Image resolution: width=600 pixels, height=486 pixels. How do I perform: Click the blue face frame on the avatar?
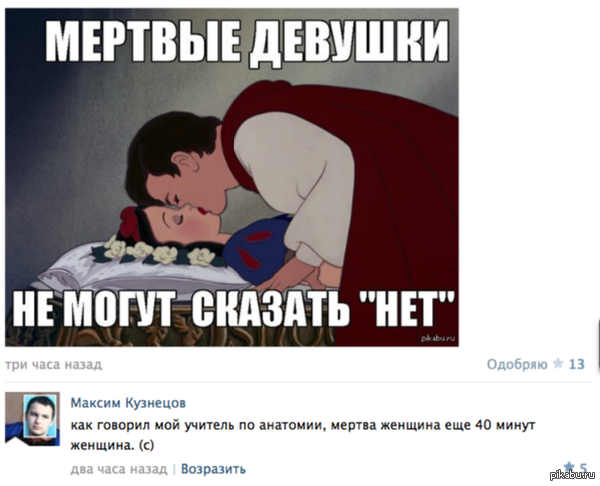[40, 416]
